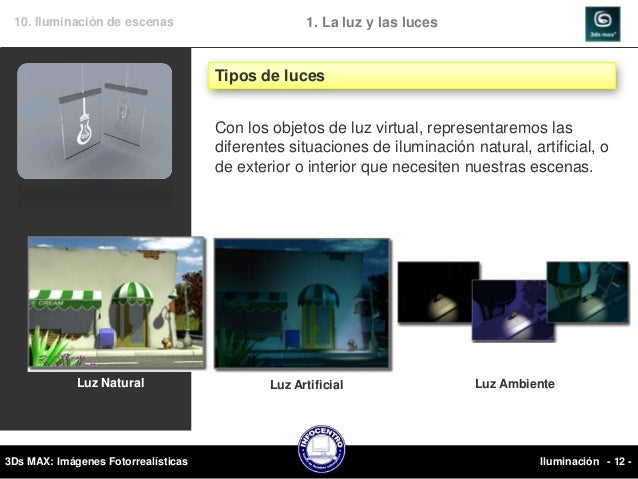Image resolution: width=638 pixels, height=479 pixels.
Task: Click the 3ds max logo icon
Action: 603,24
